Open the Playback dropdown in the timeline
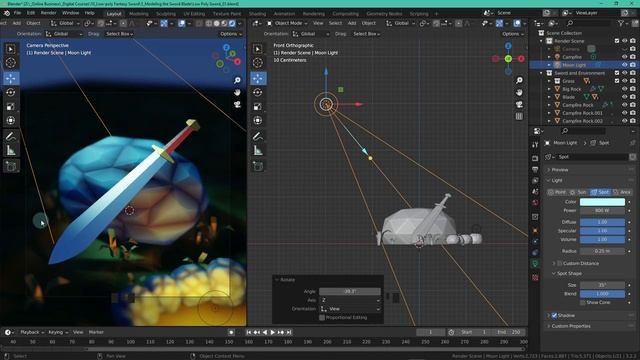 coord(32,332)
